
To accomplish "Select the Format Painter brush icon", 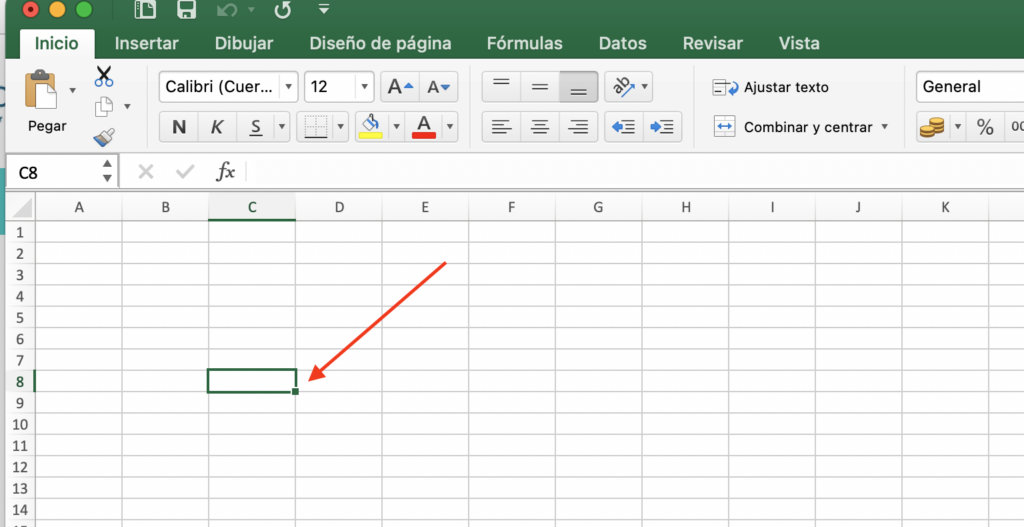I will [x=104, y=136].
